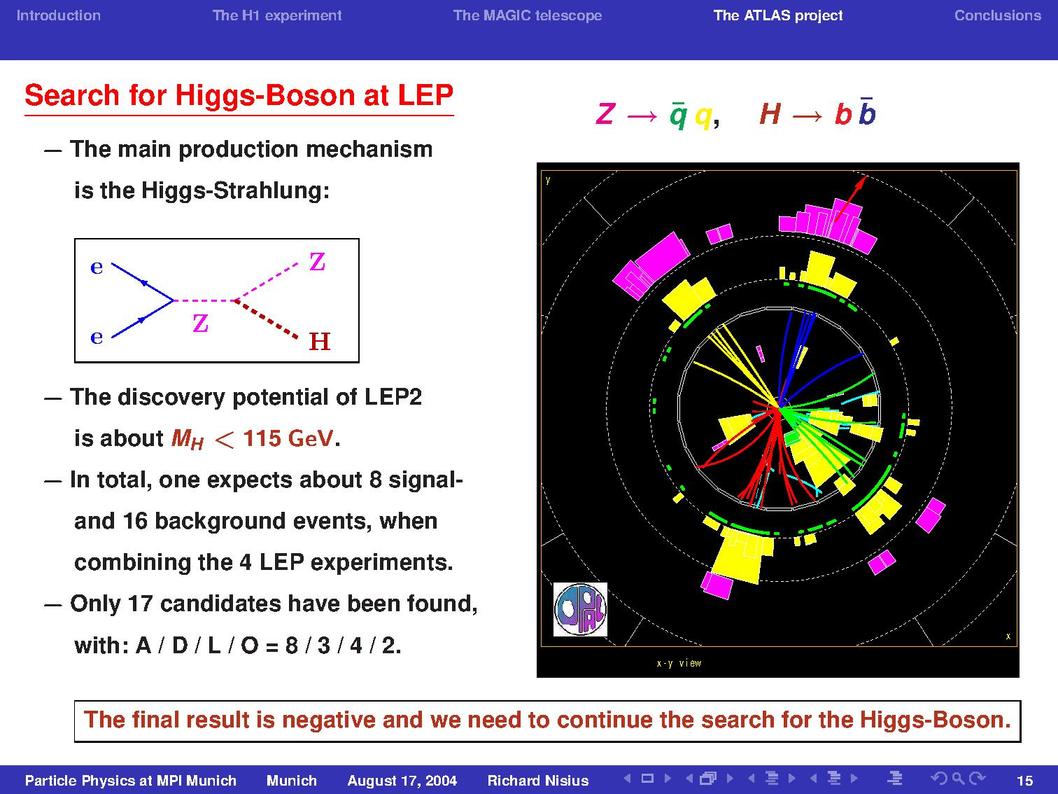Go to the next slide arrow
1058x794 pixels.
coord(667,778)
